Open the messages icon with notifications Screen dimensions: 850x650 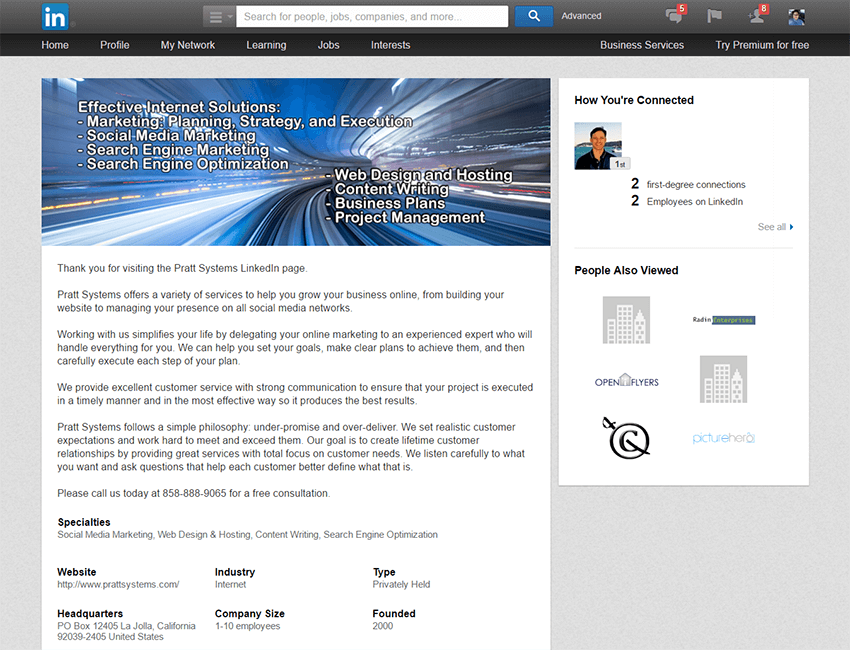[674, 16]
